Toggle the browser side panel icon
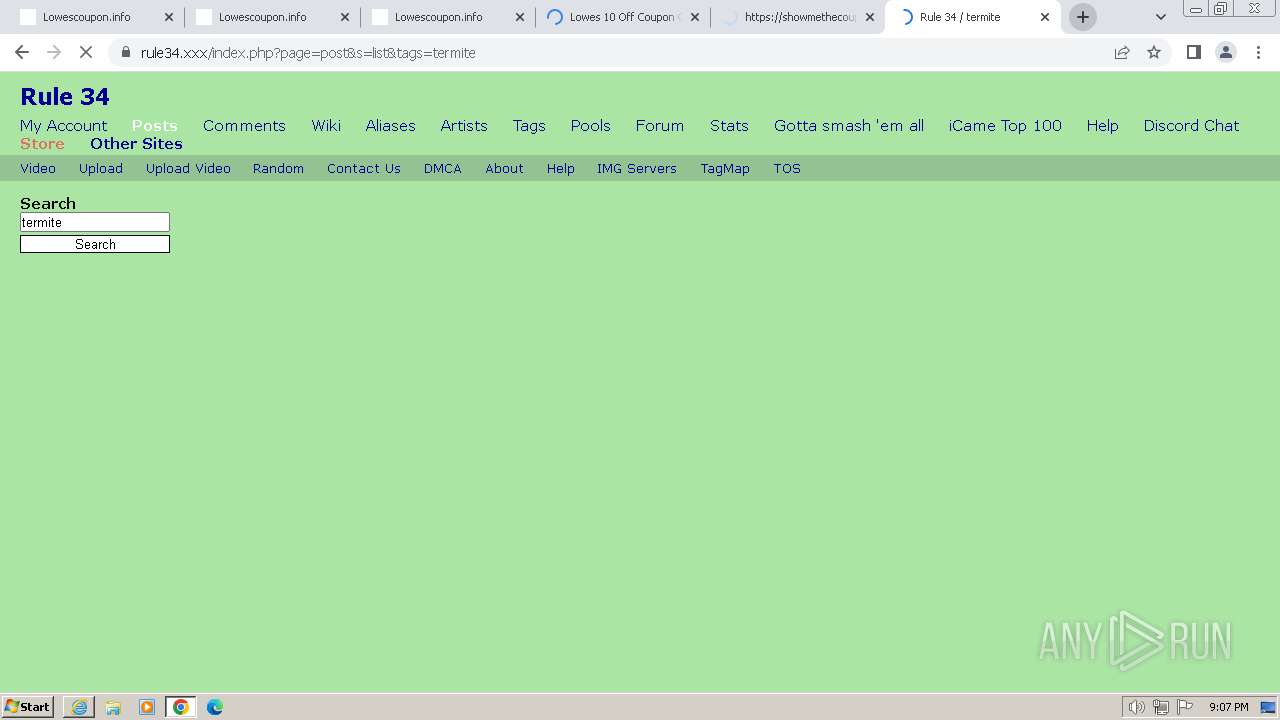 coord(1193,52)
